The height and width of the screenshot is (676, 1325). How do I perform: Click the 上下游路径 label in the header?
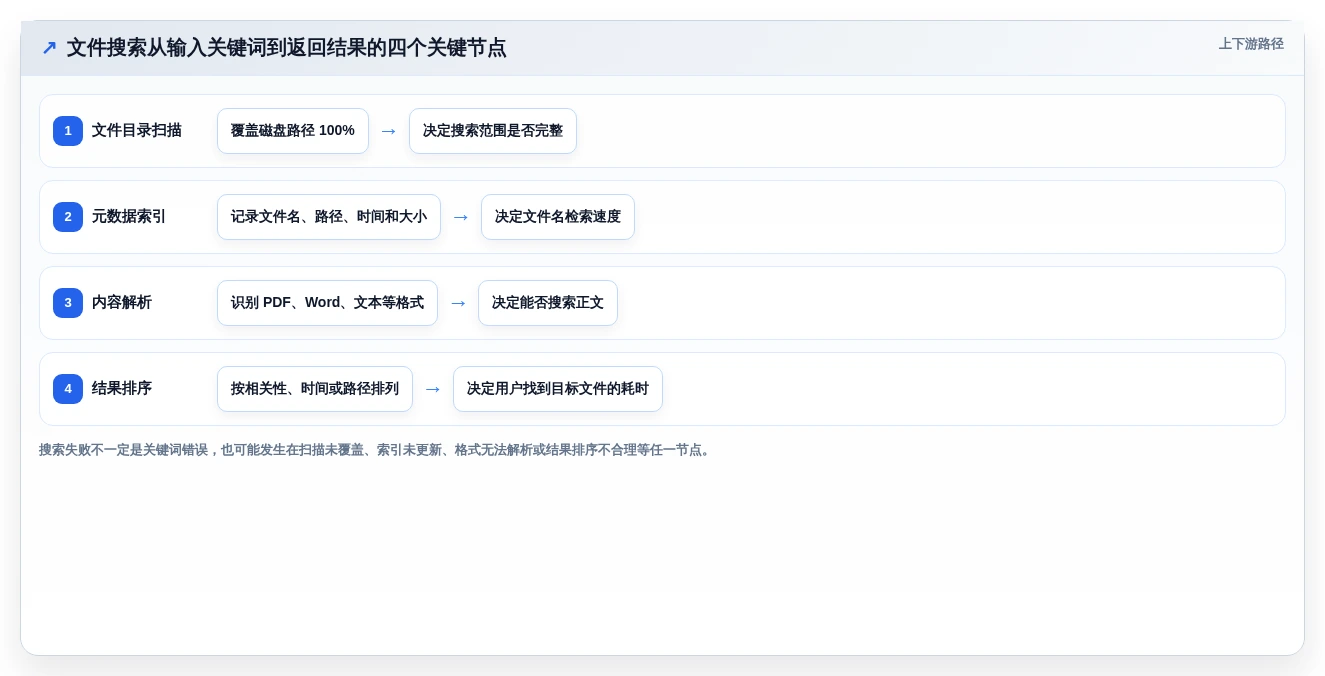[x=1251, y=44]
